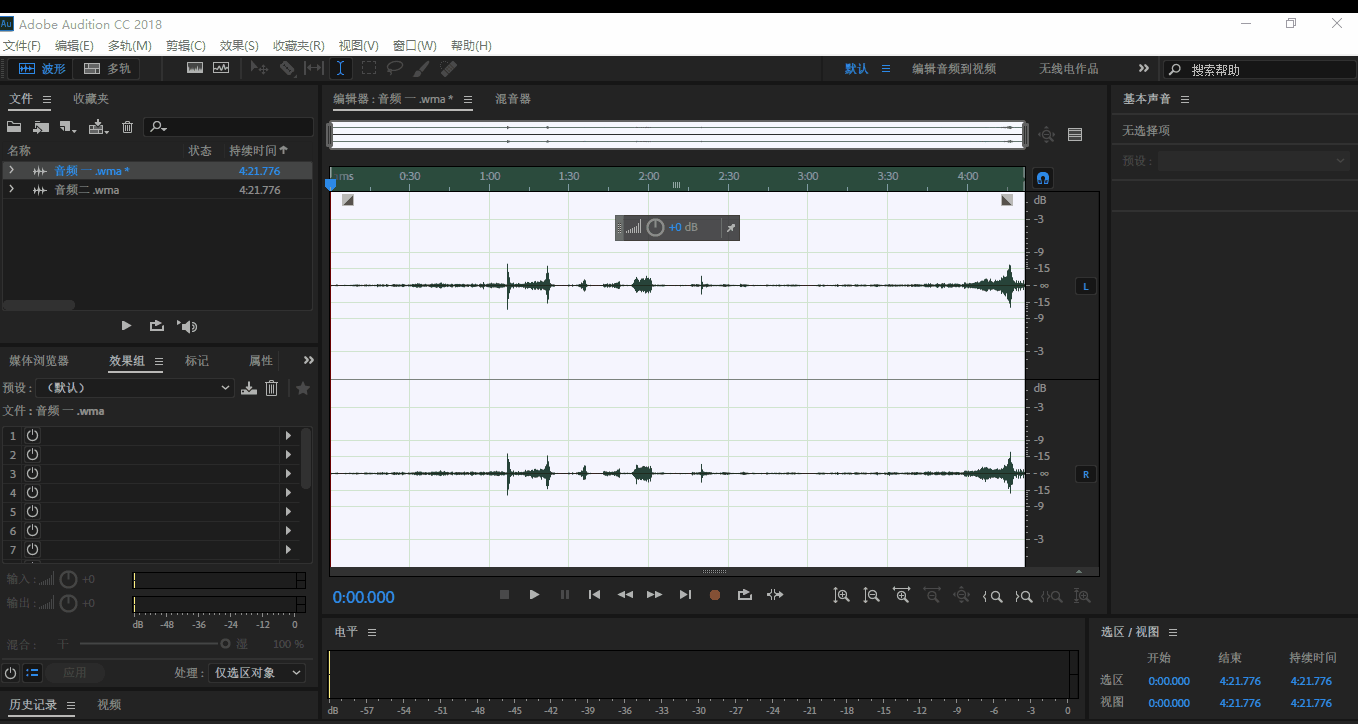The height and width of the screenshot is (724, 1358).
Task: Expand the 音频二 .wma file row
Action: point(11,189)
